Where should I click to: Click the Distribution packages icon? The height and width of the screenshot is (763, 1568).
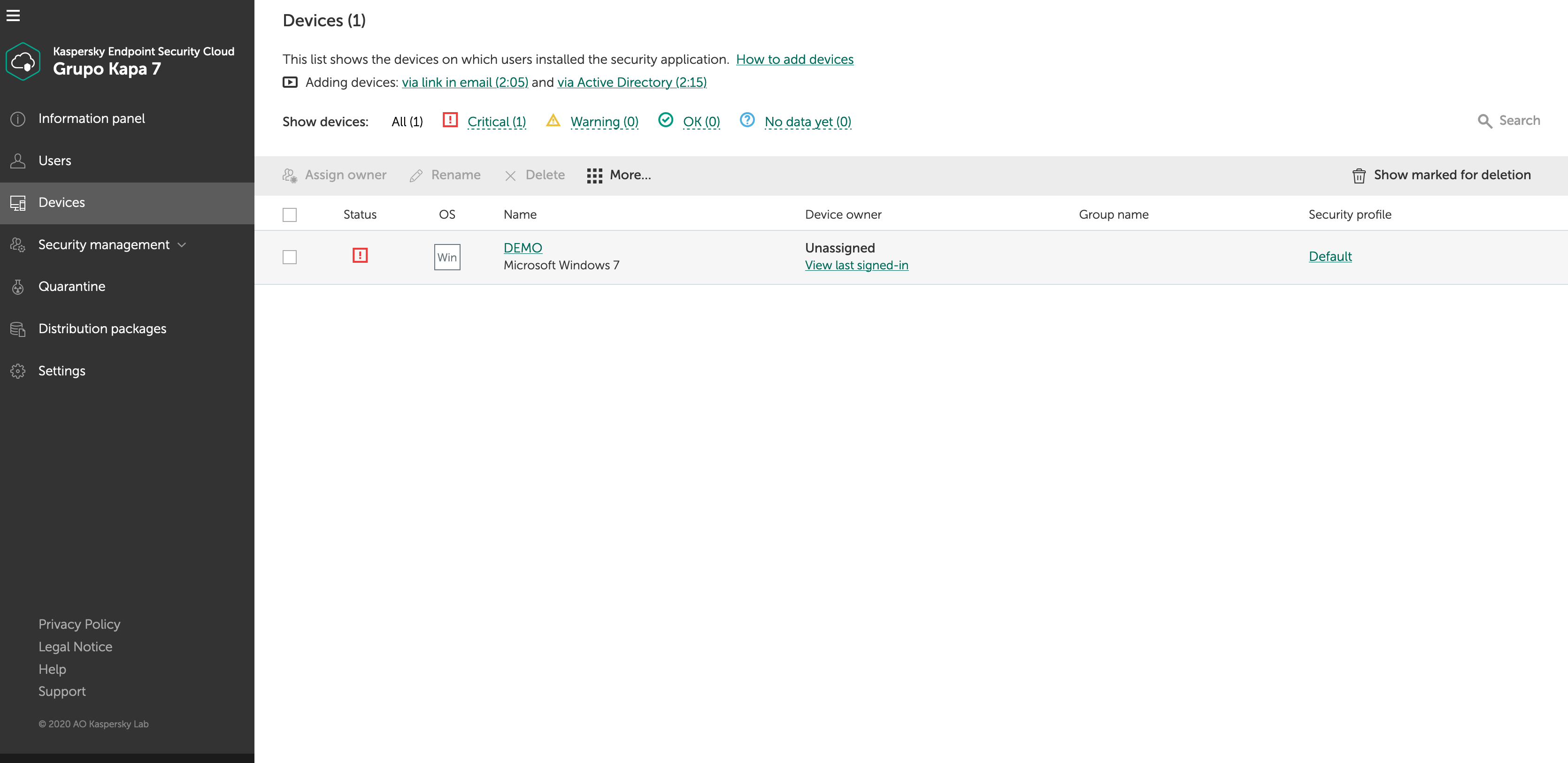pyautogui.click(x=18, y=328)
